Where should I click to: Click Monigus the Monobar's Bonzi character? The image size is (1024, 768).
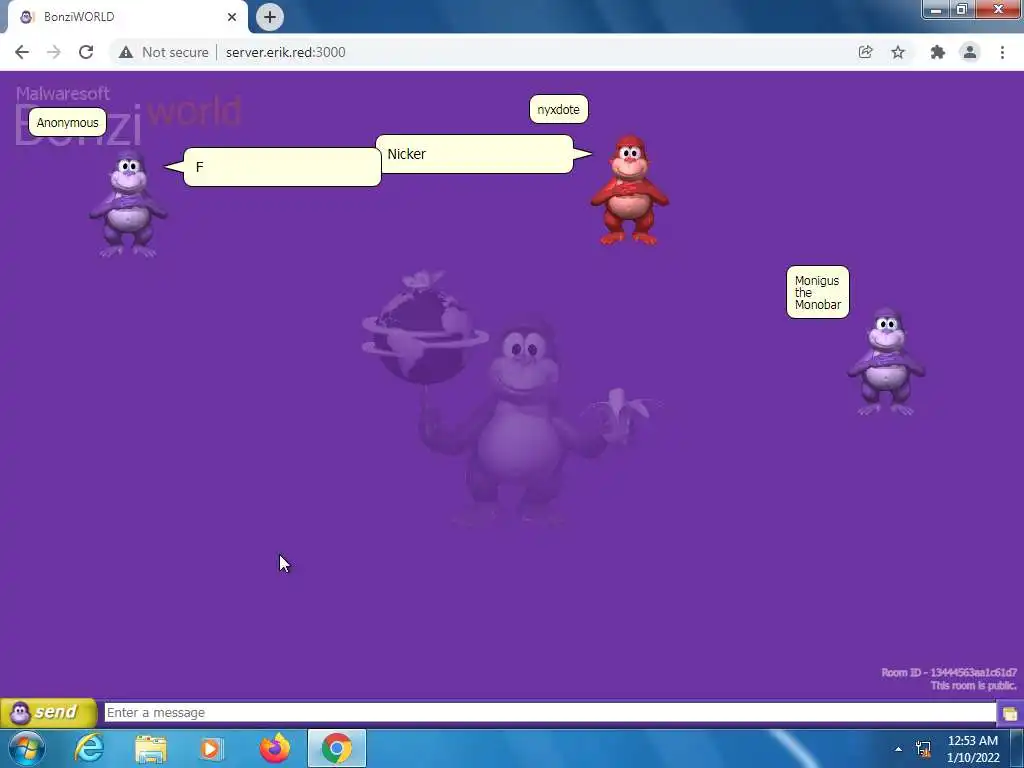click(886, 362)
